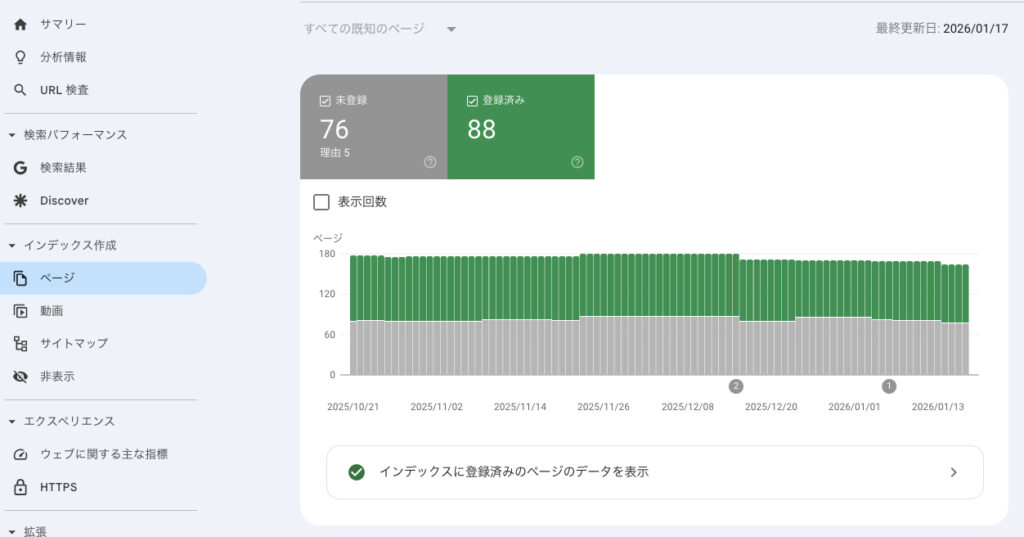Screen dimensions: 1024x537
Task: Click the ページ copy icon
Action: tap(20, 278)
